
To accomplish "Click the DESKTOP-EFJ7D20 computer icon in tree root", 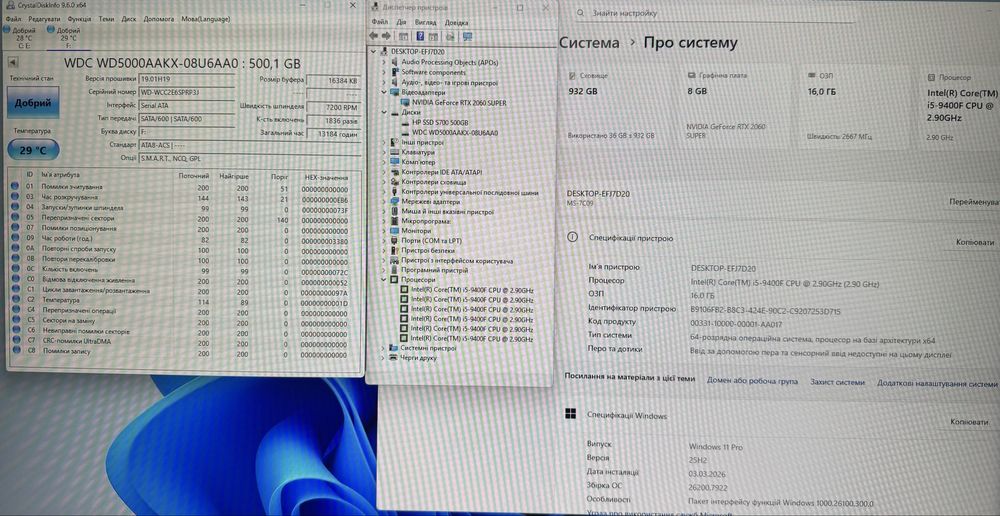I will (384, 51).
